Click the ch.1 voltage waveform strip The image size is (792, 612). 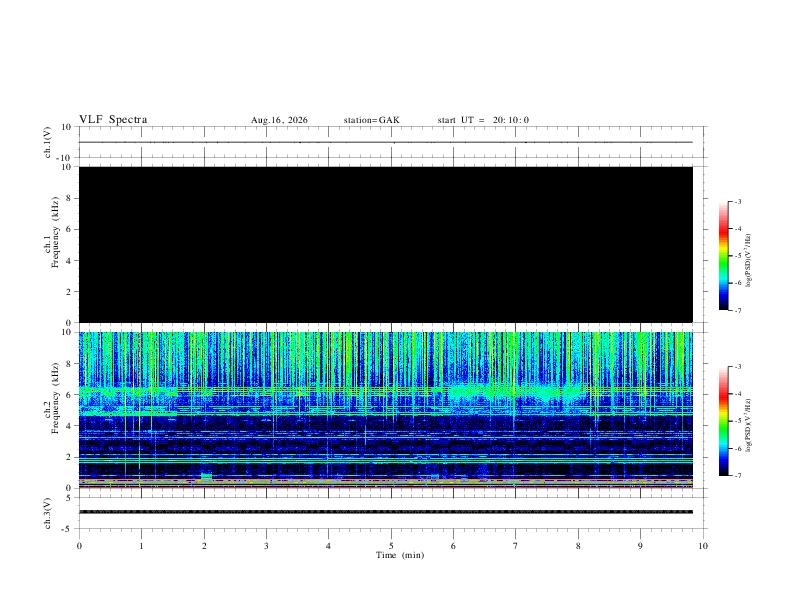click(386, 142)
